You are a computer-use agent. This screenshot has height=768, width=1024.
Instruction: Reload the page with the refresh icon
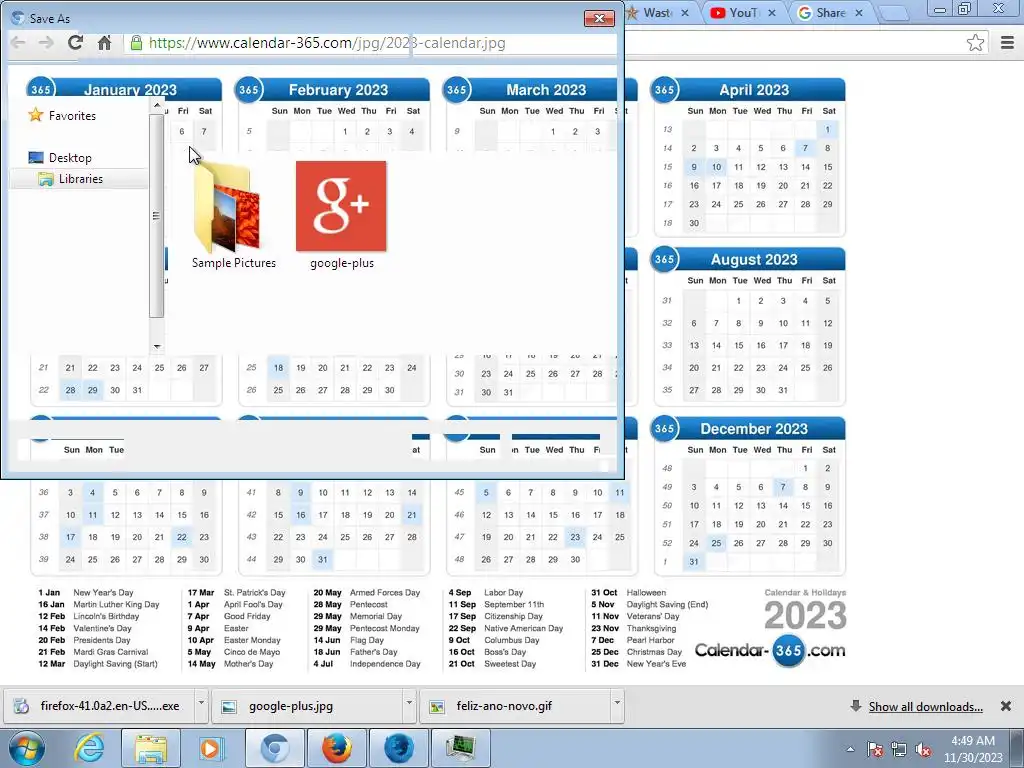pyautogui.click(x=75, y=42)
